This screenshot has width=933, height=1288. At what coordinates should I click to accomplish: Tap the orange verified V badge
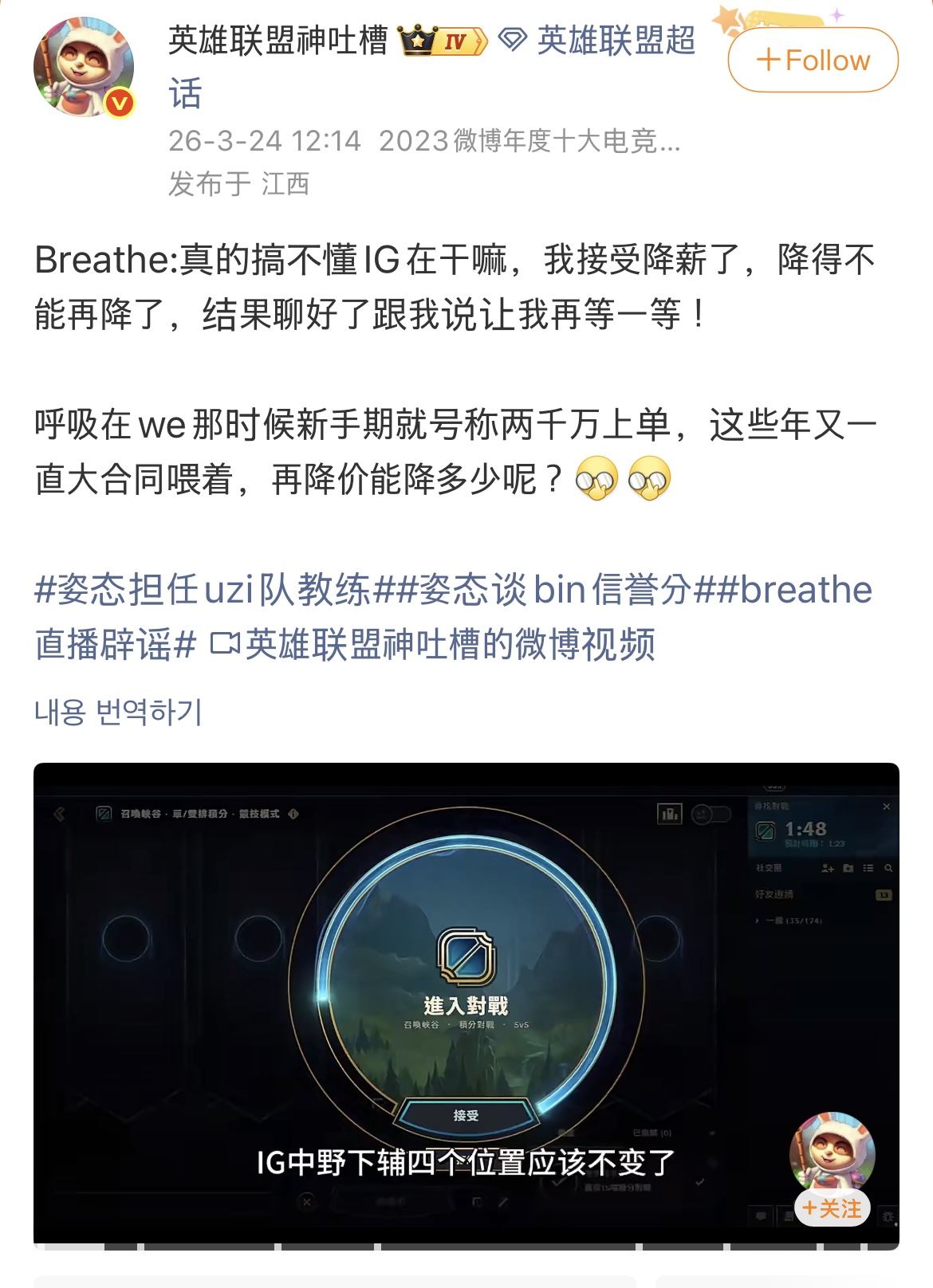pos(120,103)
